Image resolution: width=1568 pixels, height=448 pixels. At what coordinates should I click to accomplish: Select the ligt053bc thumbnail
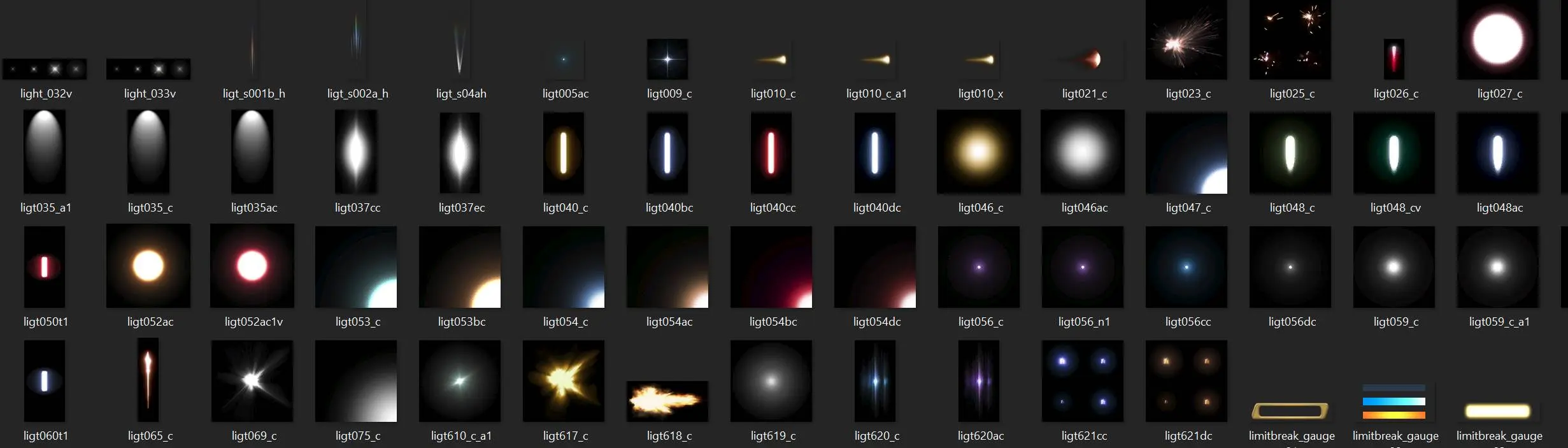[460, 267]
